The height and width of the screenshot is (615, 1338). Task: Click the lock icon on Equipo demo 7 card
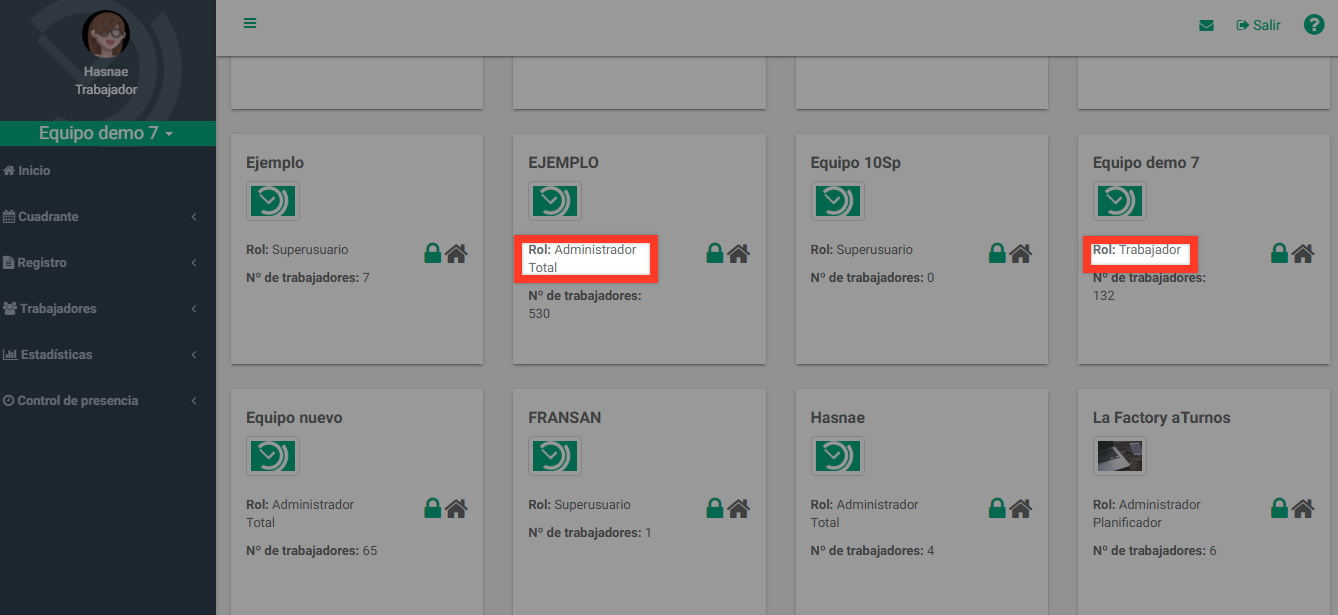click(1279, 253)
